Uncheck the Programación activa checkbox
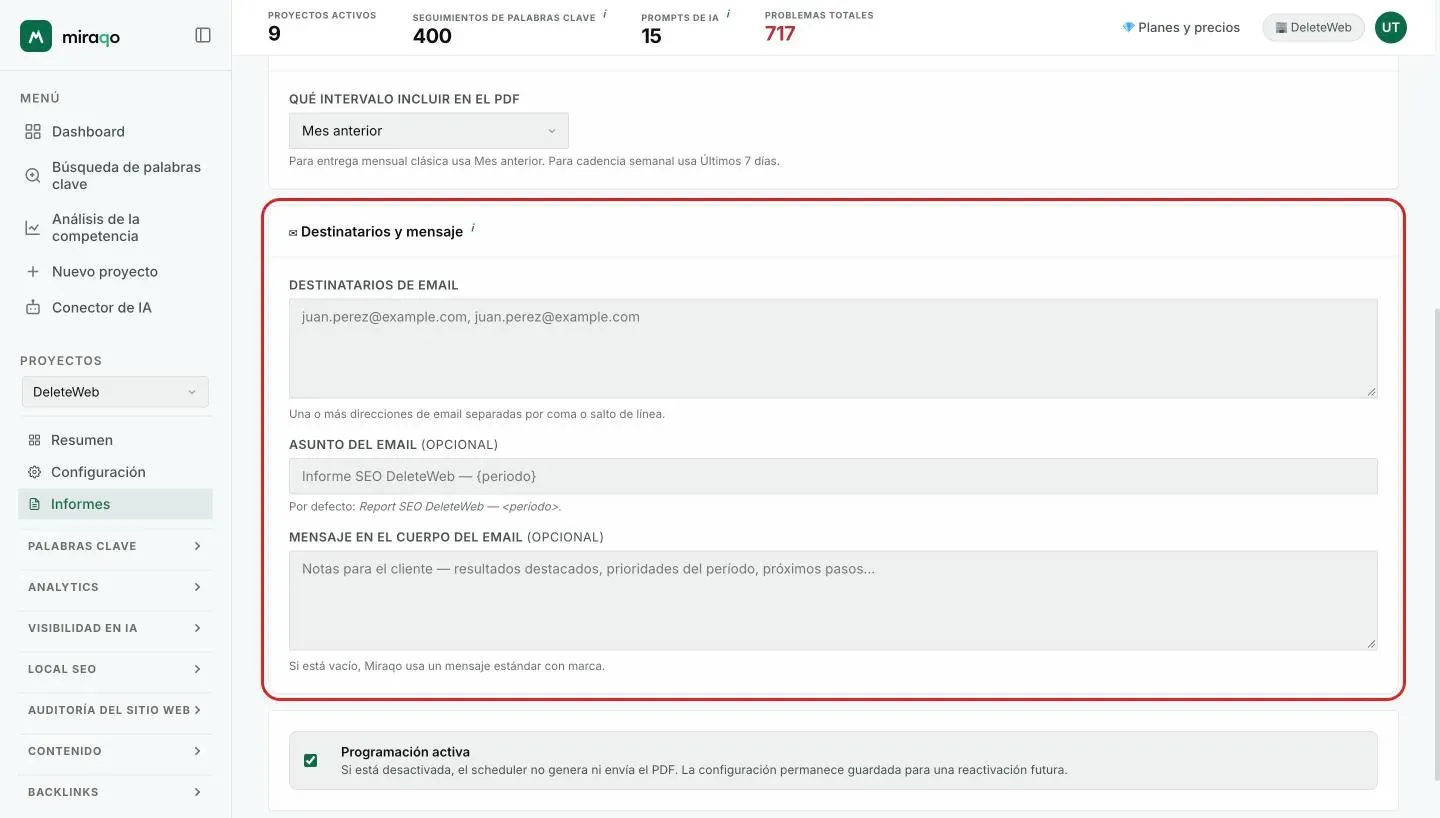The width and height of the screenshot is (1440, 818). 311,760
